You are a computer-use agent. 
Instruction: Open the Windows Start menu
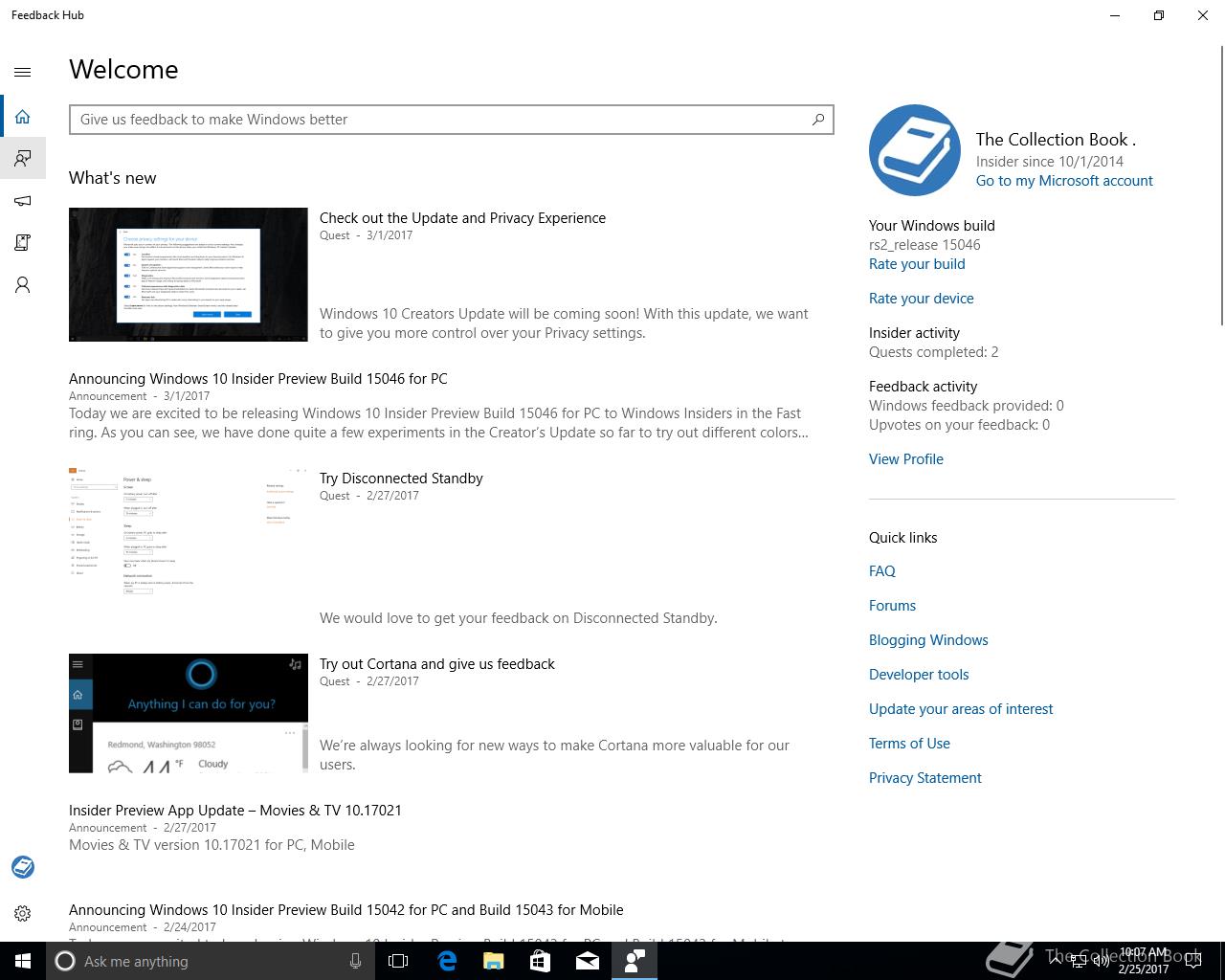(x=23, y=961)
